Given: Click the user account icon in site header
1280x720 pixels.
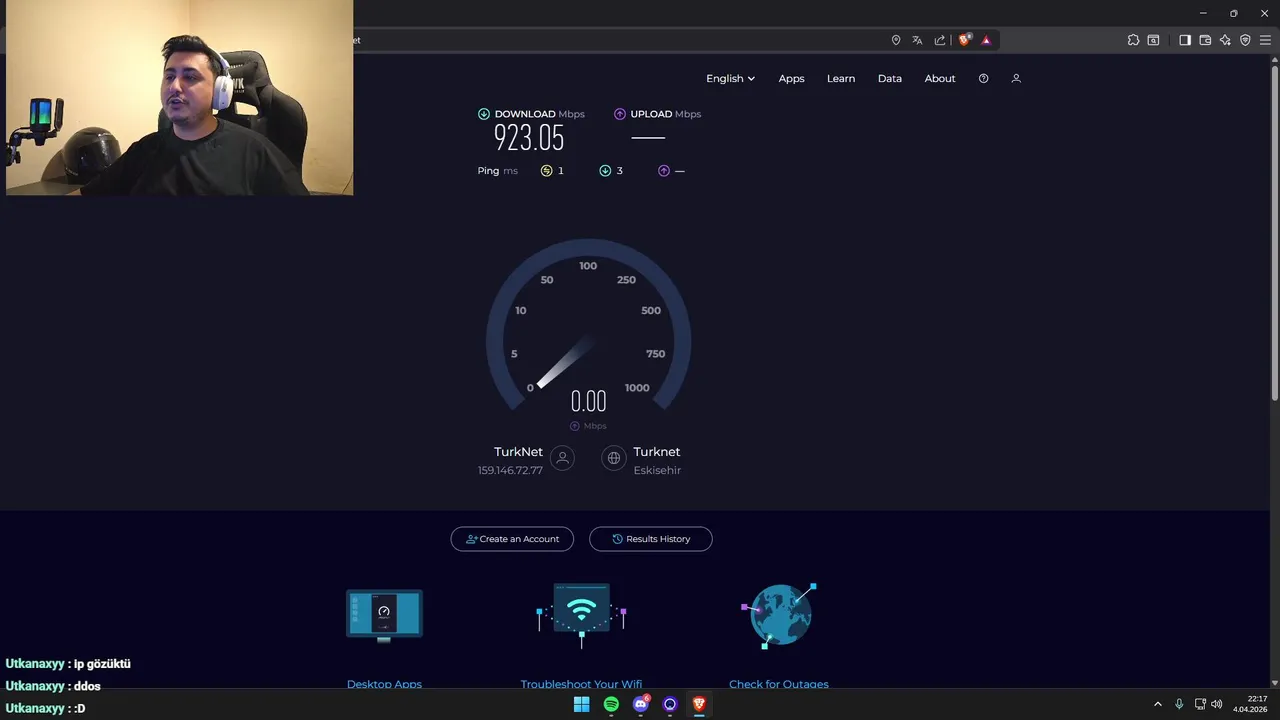Looking at the screenshot, I should (x=1016, y=78).
